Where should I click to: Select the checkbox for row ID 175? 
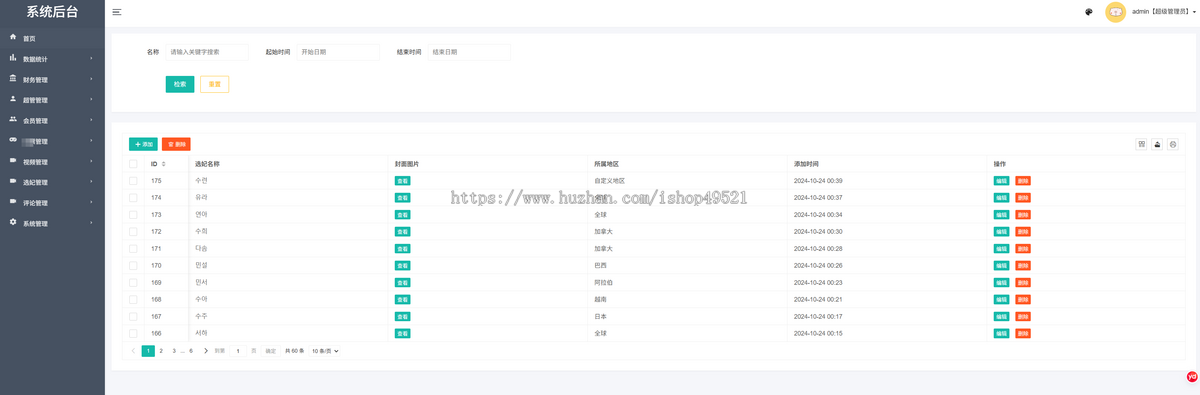pos(133,180)
